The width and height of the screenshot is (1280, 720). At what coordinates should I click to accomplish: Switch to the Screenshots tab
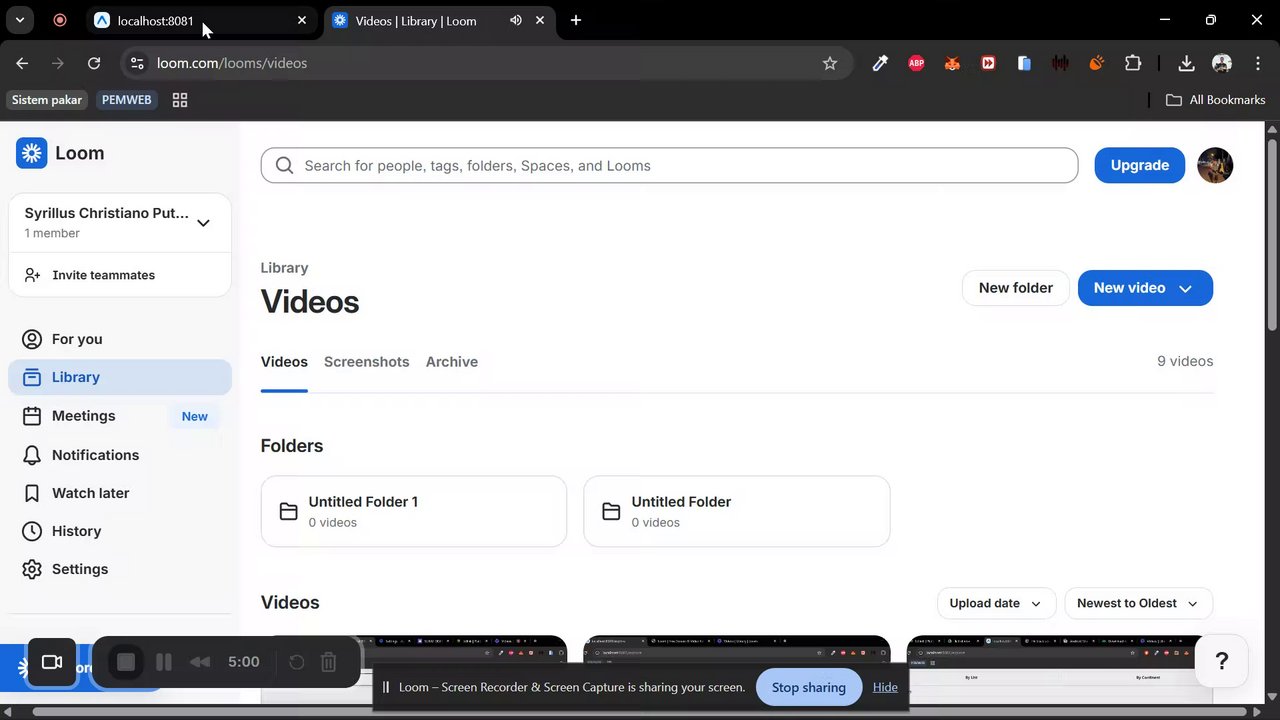point(366,362)
